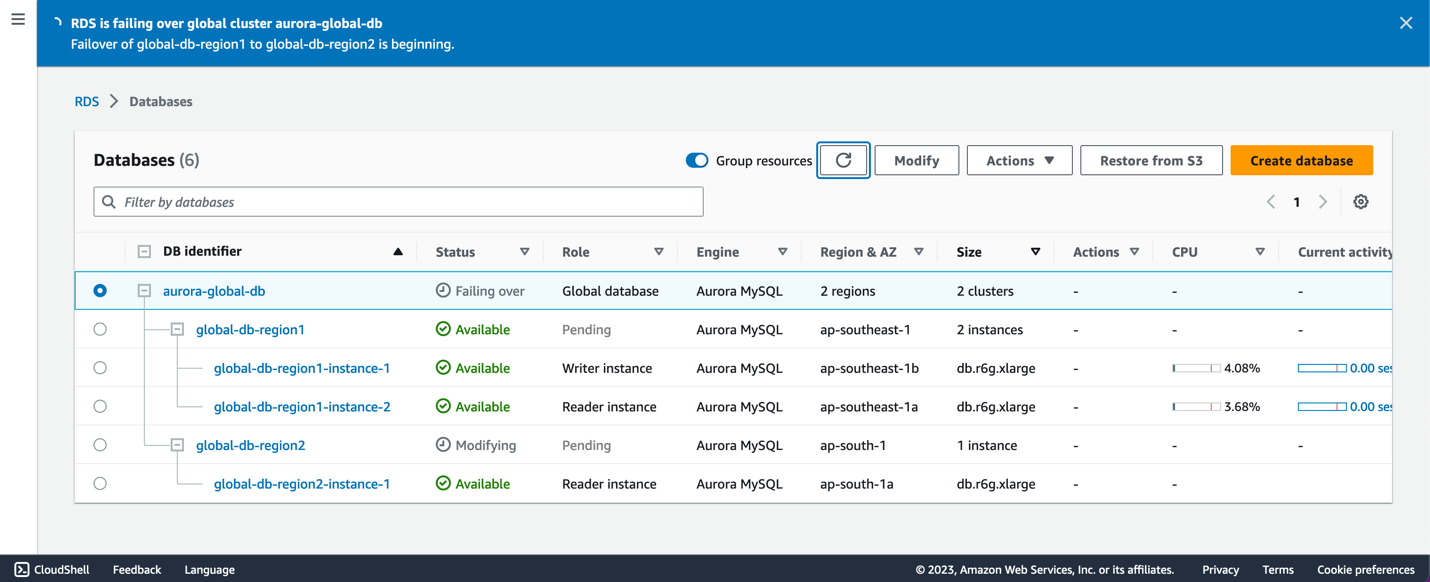Click RDS breadcrumb link
1430x582 pixels.
click(x=87, y=101)
